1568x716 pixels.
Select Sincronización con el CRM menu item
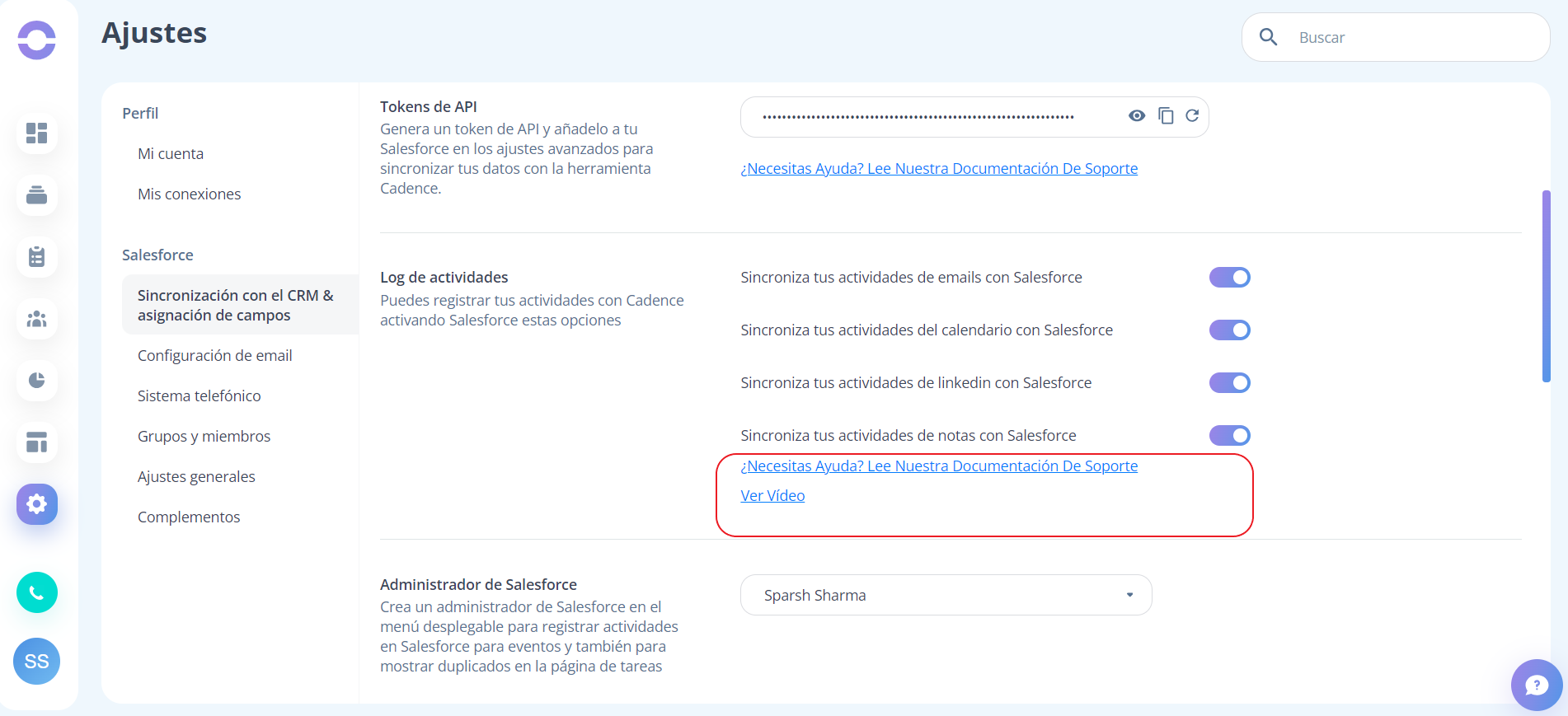240,305
